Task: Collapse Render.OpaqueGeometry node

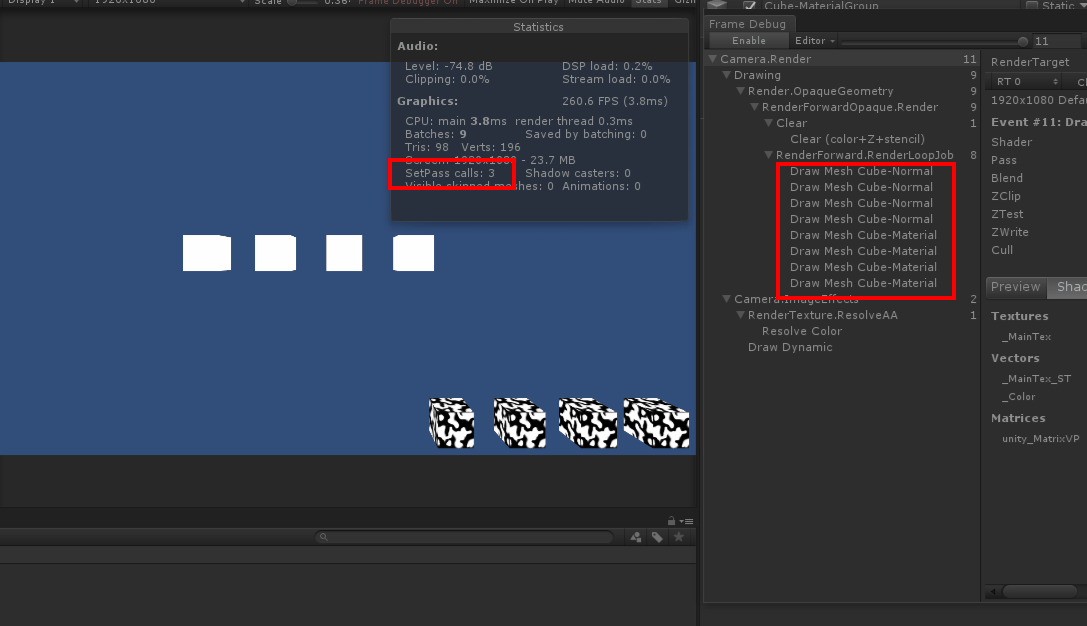Action: point(740,91)
